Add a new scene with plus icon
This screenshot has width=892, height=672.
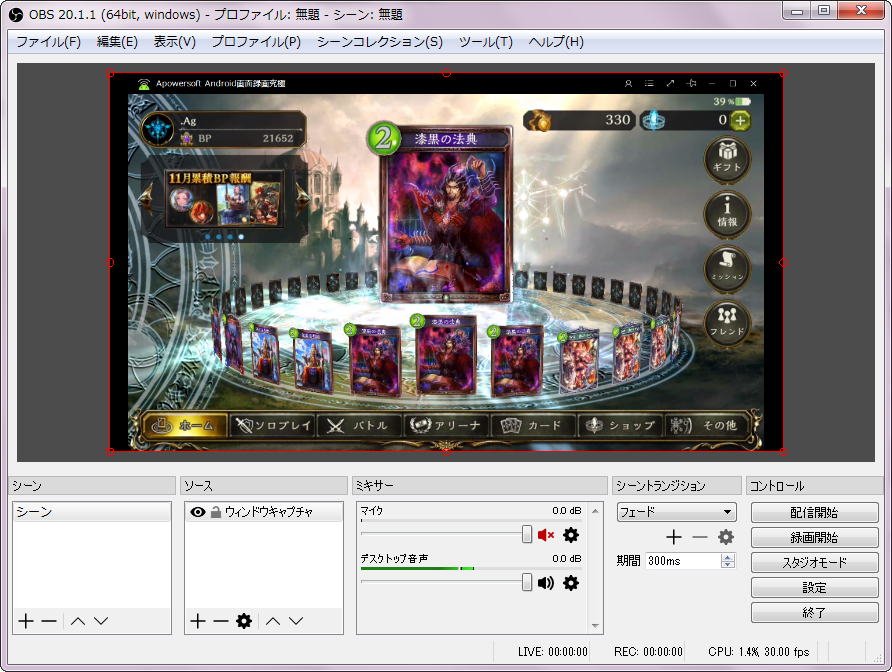(x=26, y=621)
